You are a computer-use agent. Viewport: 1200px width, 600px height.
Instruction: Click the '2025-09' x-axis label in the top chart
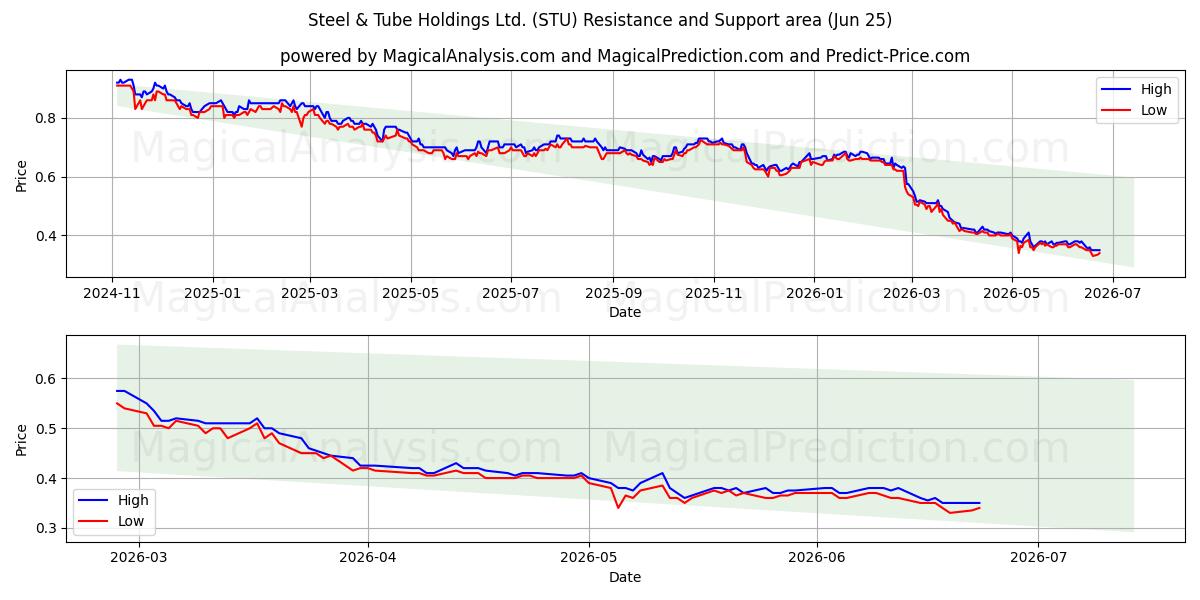coord(613,294)
